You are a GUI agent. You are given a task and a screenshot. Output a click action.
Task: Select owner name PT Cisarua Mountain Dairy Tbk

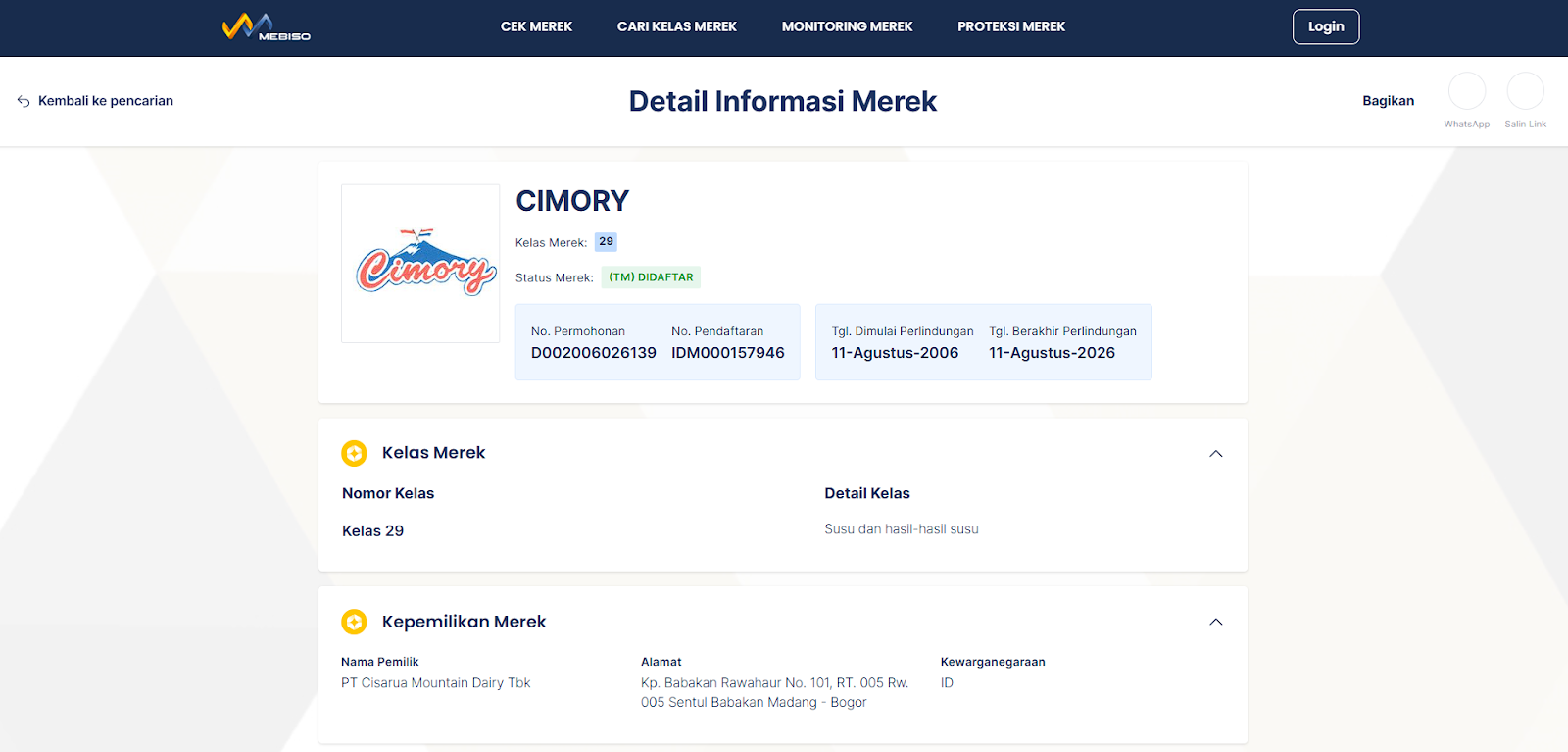point(436,683)
